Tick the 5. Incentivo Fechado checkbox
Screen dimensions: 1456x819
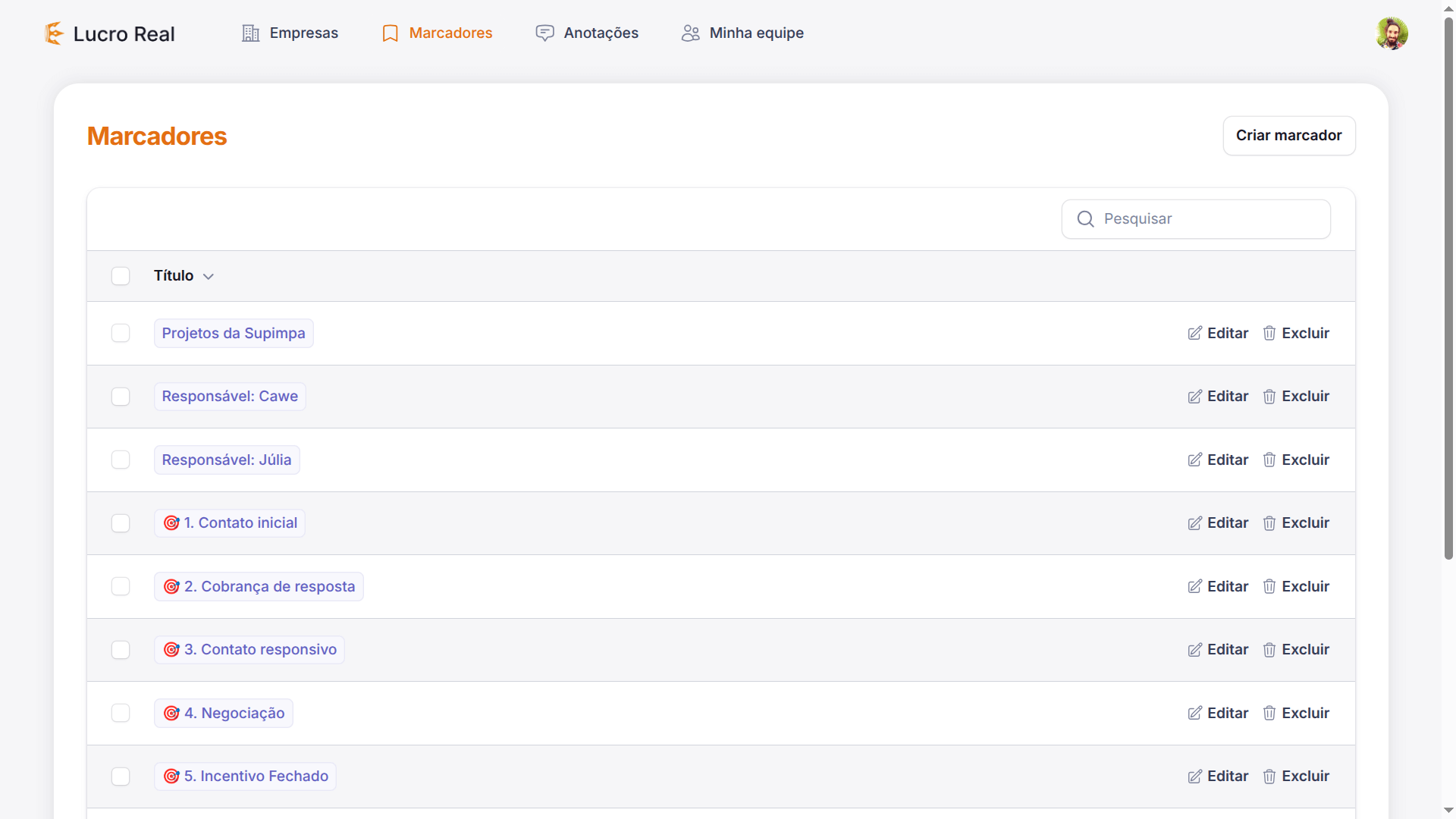click(x=121, y=777)
